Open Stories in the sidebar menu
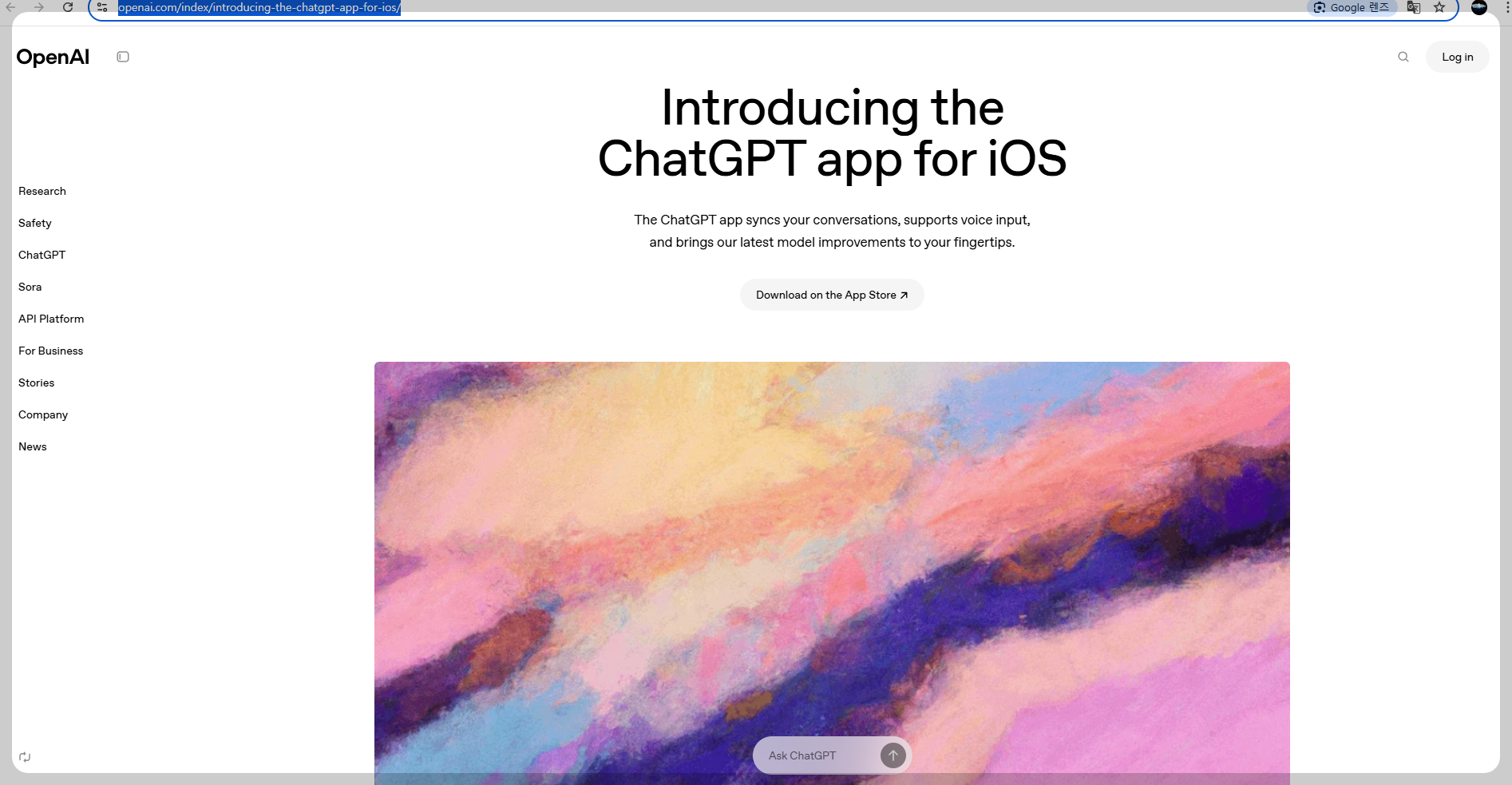 pyautogui.click(x=37, y=383)
